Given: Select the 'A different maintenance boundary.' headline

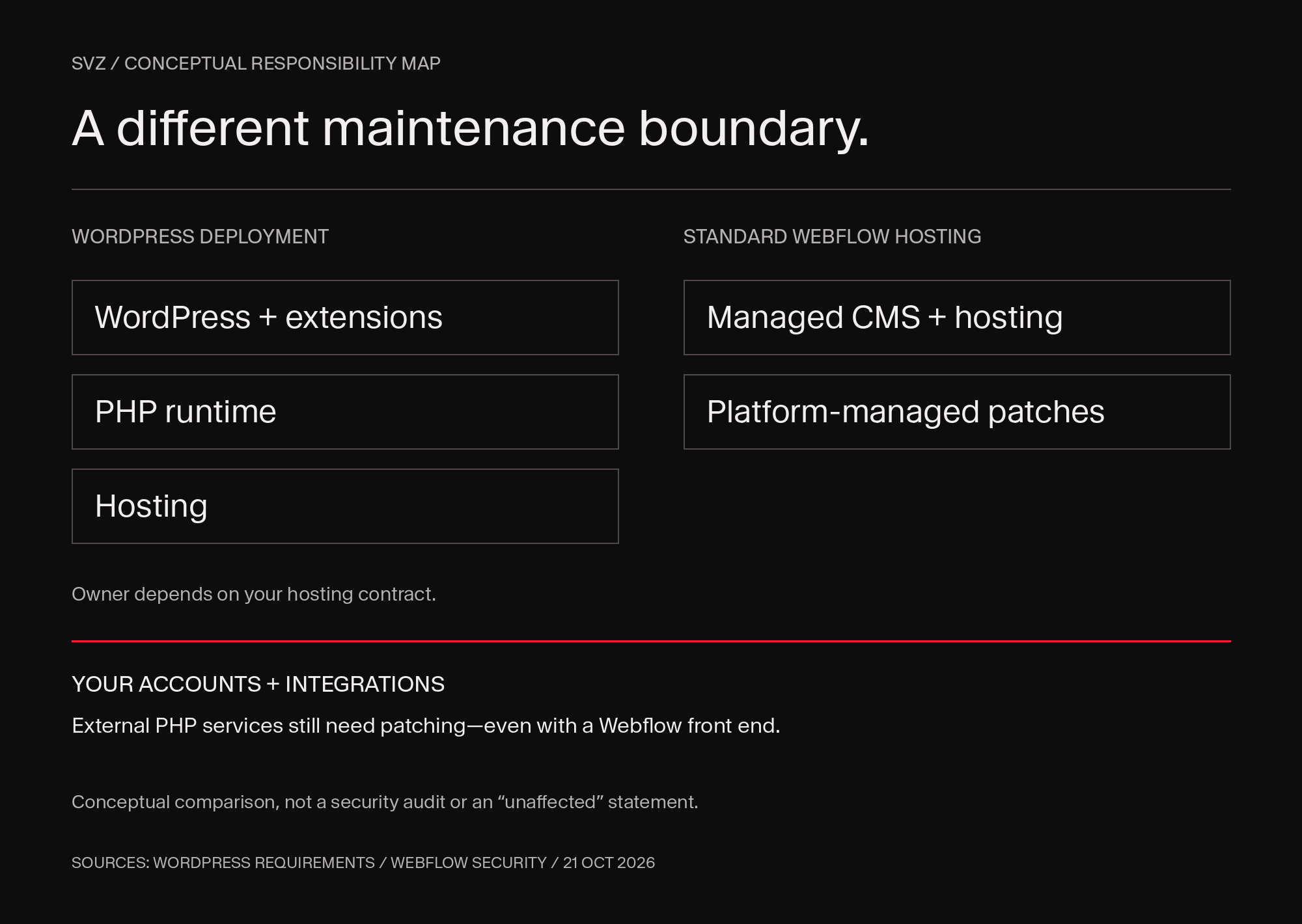Looking at the screenshot, I should coord(470,128).
